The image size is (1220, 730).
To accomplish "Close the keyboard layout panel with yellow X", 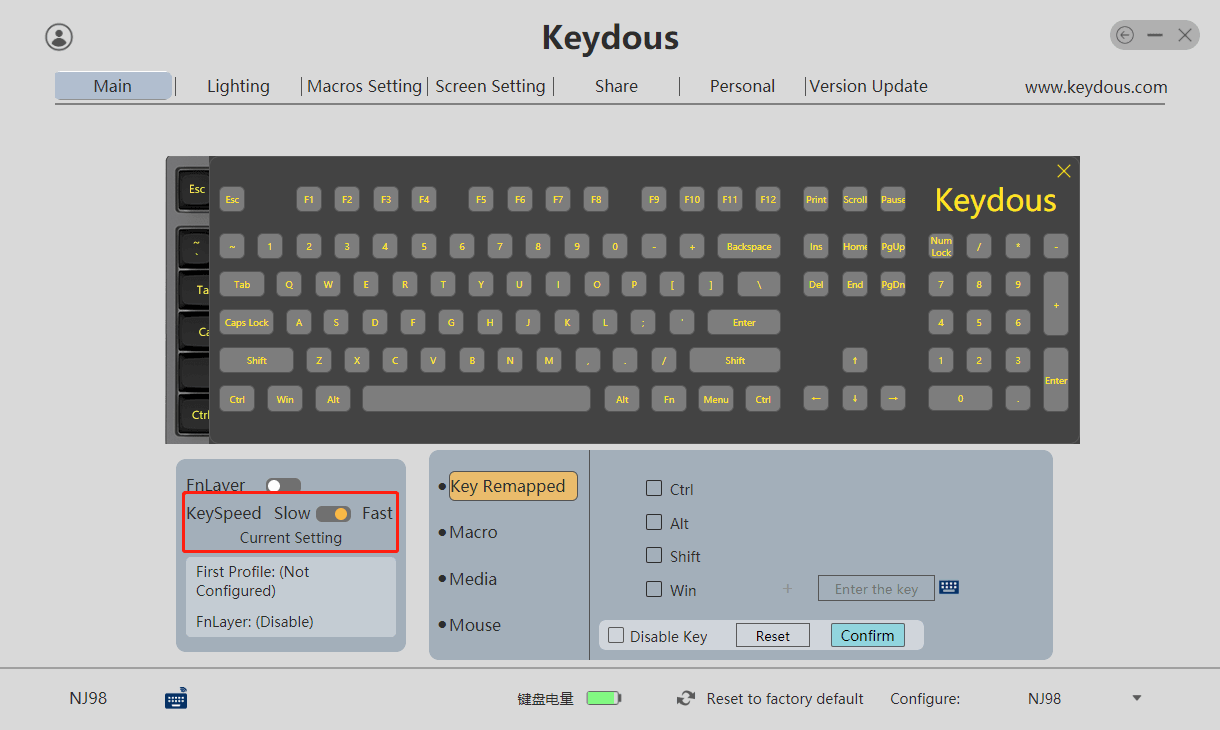I will pos(1063,171).
